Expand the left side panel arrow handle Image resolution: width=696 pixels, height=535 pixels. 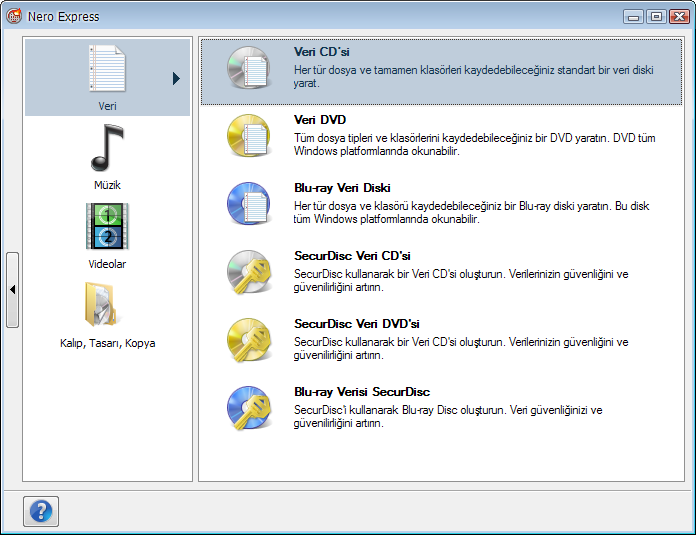(x=12, y=290)
